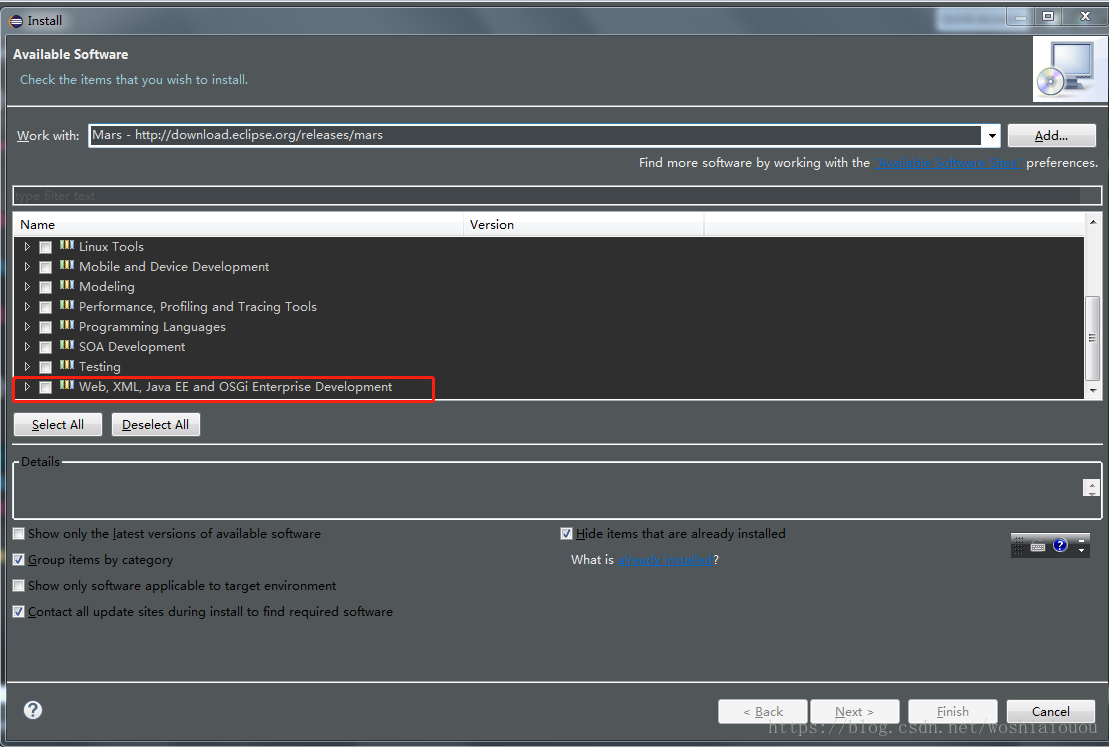The width and height of the screenshot is (1109, 747).
Task: Expand the Testing tree node
Action: coord(27,366)
